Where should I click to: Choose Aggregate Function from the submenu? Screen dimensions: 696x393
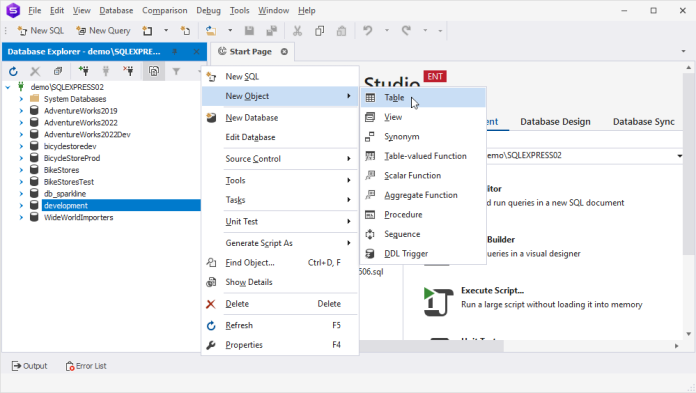(423, 195)
